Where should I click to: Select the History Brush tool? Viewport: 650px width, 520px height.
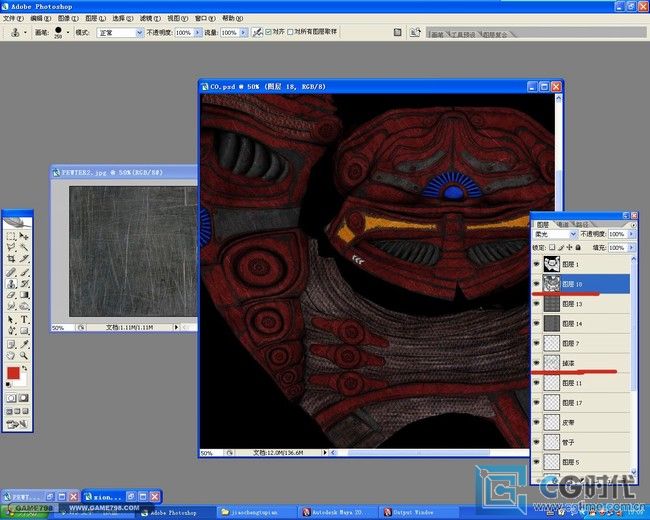[x=24, y=284]
